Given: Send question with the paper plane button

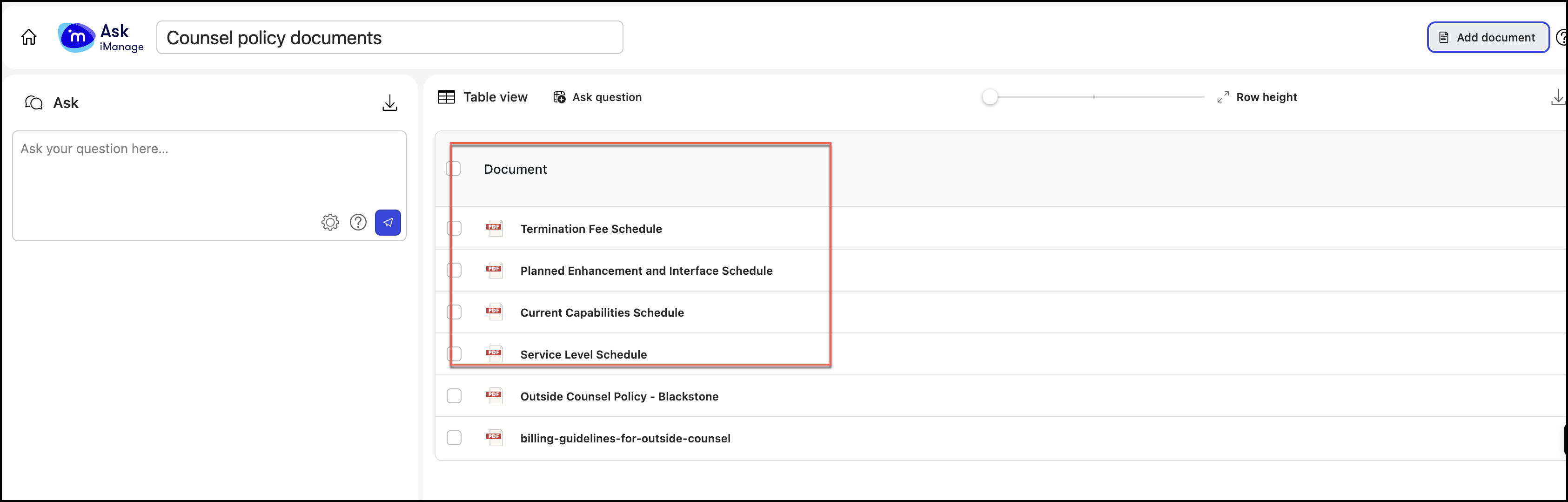Looking at the screenshot, I should 388,223.
